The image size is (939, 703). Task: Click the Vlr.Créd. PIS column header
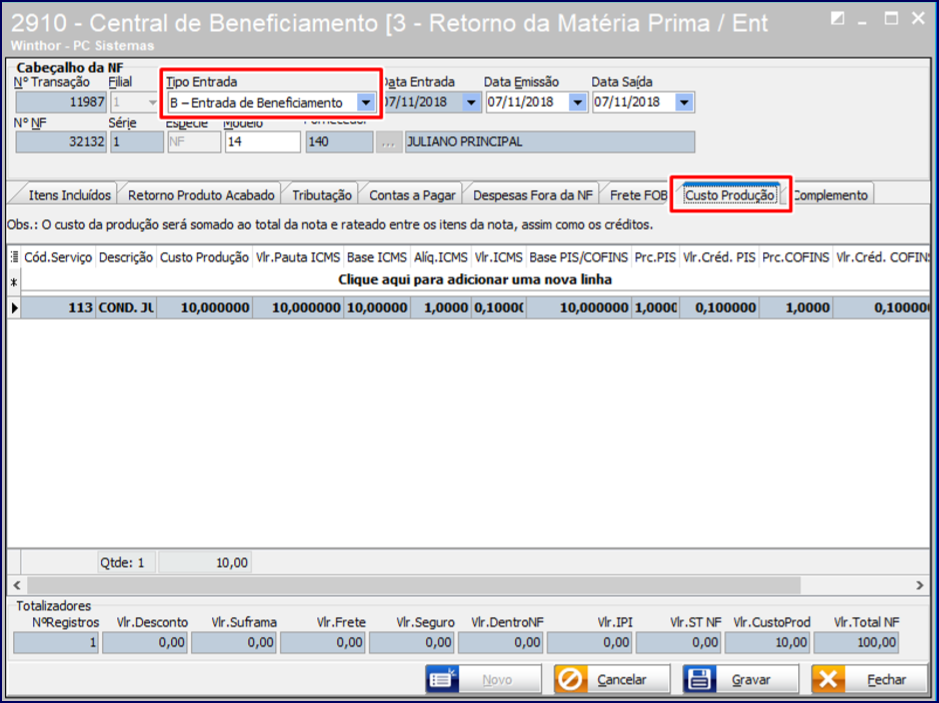[x=719, y=257]
